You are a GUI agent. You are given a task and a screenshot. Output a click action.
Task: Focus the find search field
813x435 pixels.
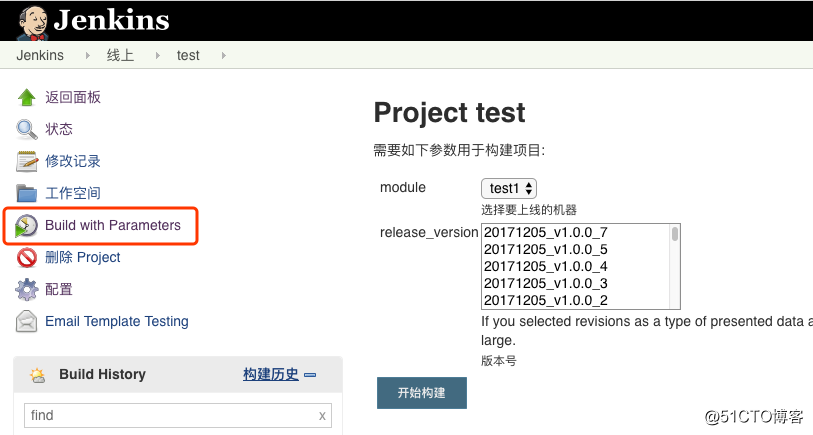tap(178, 416)
